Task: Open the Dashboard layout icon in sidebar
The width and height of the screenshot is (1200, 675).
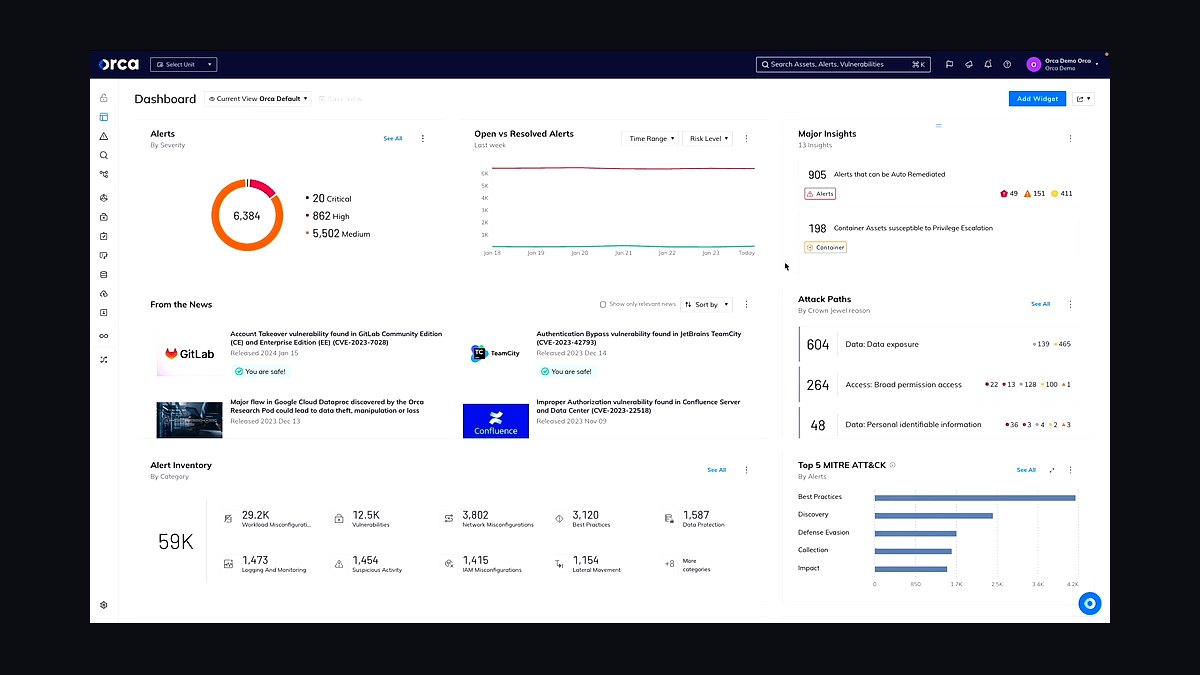Action: click(104, 117)
